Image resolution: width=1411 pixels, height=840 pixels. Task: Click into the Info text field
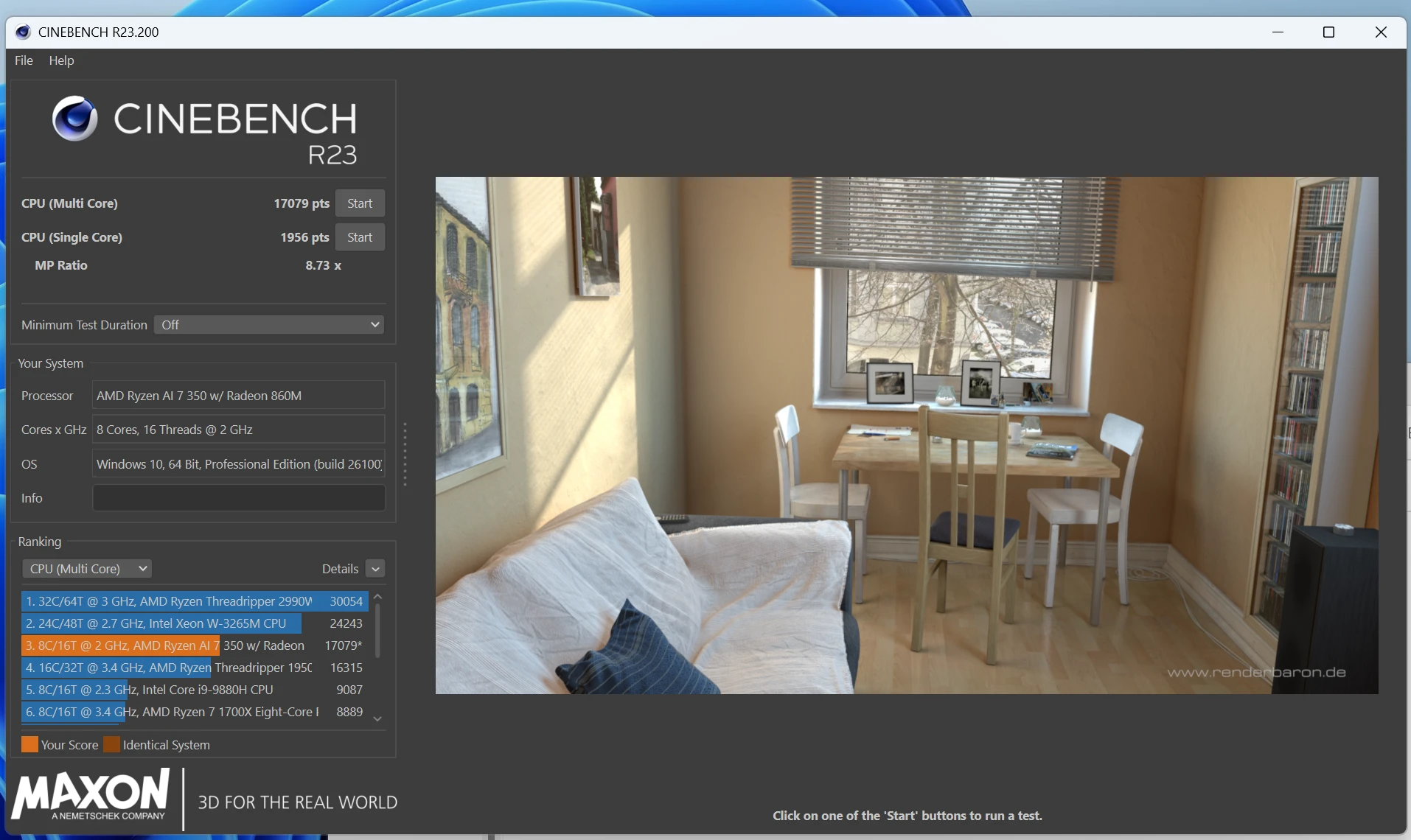point(238,498)
